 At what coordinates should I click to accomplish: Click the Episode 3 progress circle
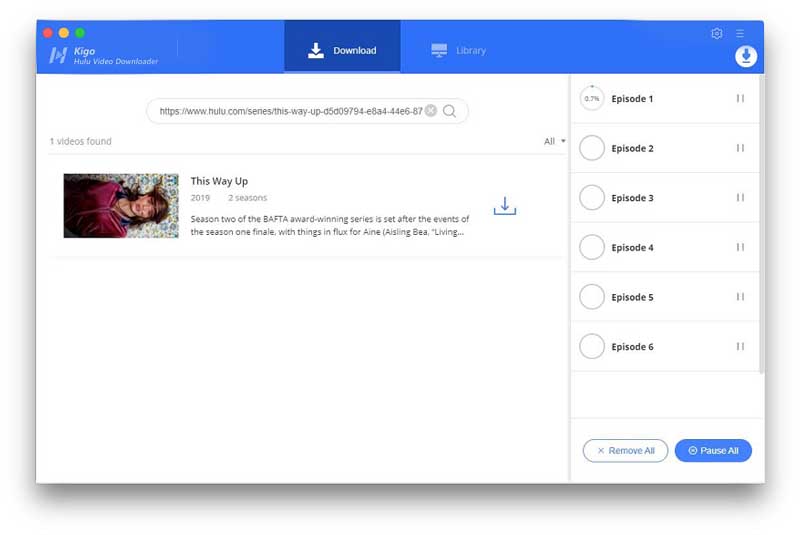coord(592,197)
